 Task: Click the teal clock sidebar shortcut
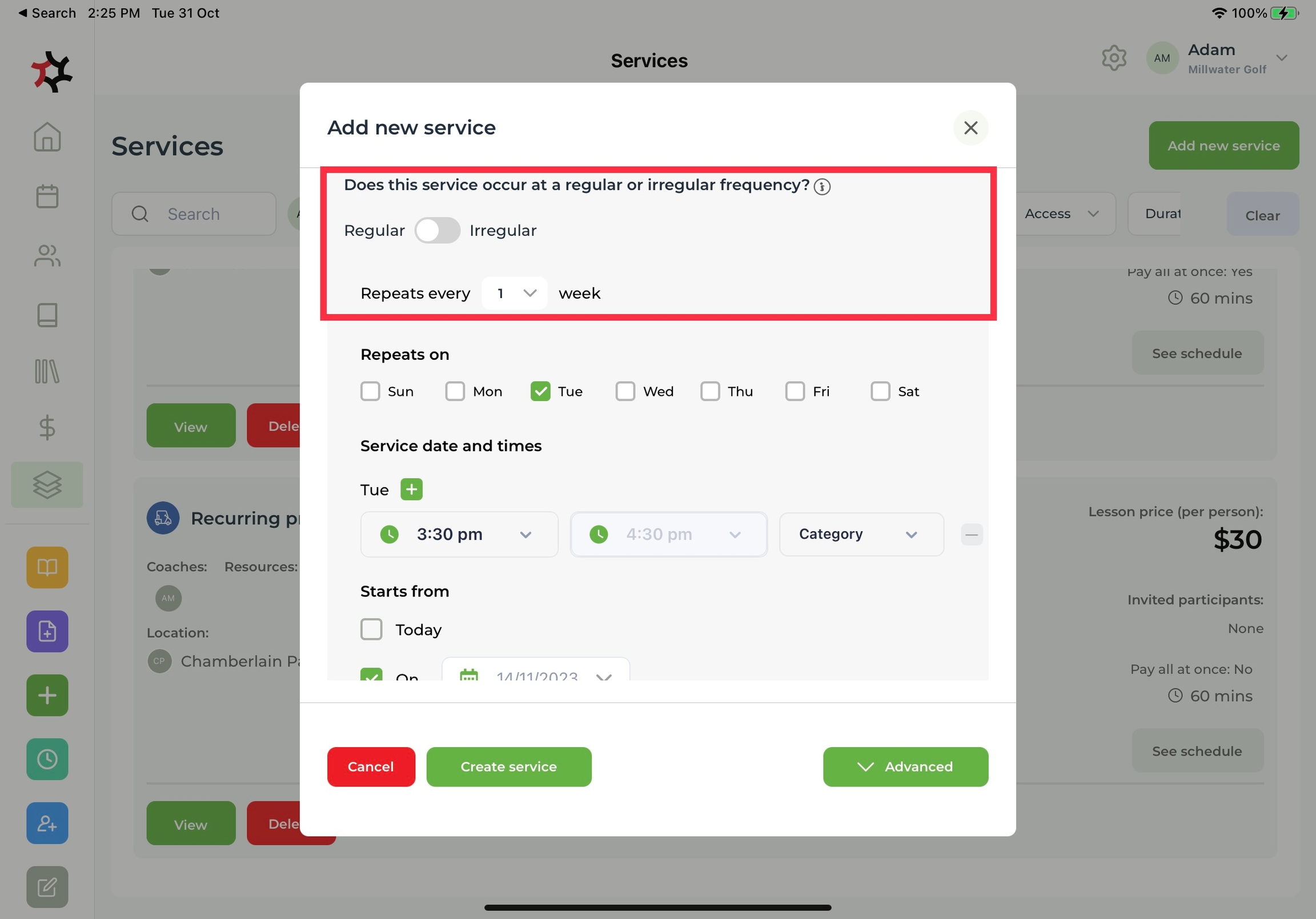click(47, 759)
